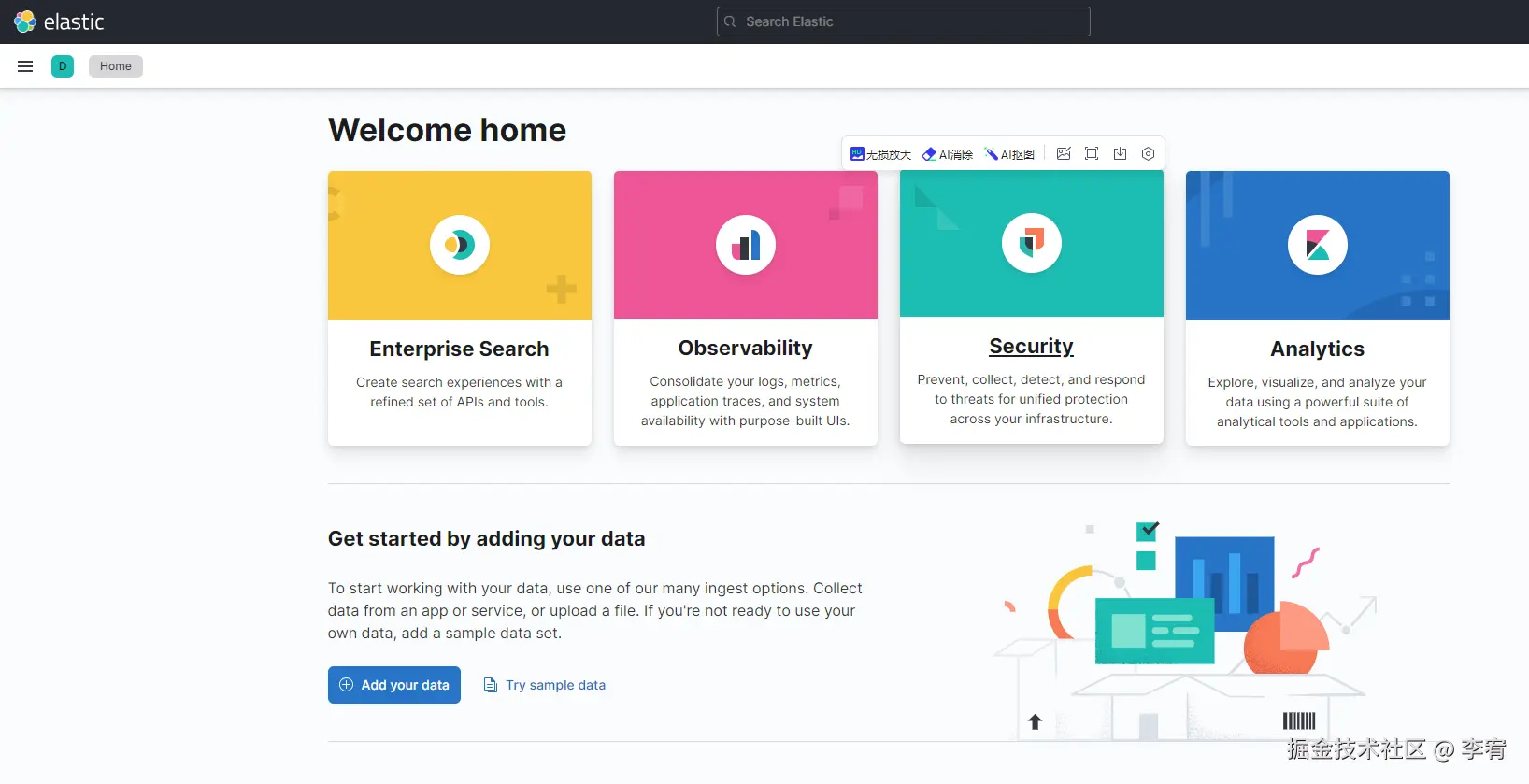The height and width of the screenshot is (784, 1529).
Task: Open the Enterprise Search card title
Action: [459, 349]
